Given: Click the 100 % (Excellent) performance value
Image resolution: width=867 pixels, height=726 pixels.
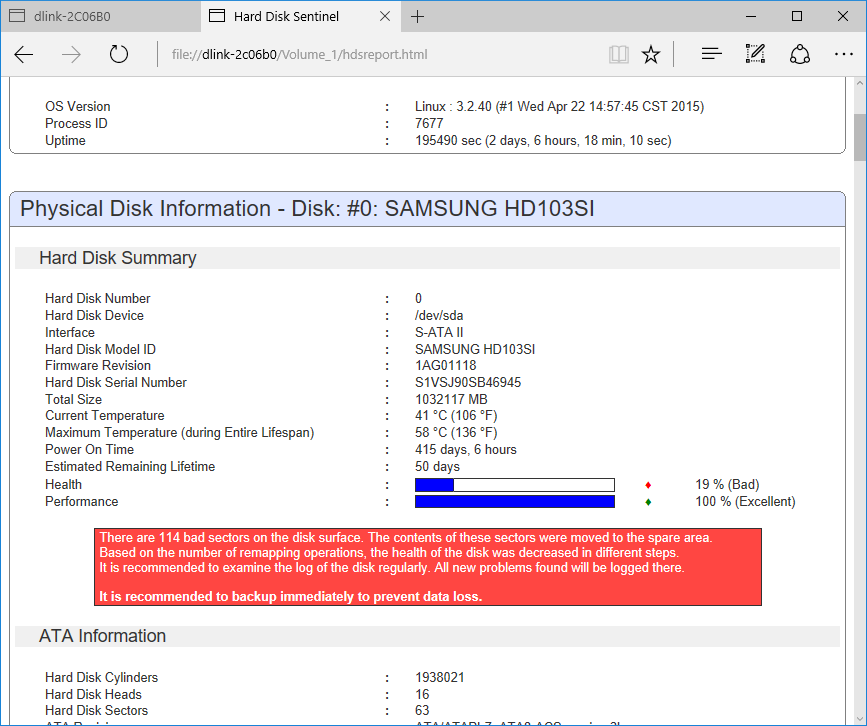Looking at the screenshot, I should point(745,502).
